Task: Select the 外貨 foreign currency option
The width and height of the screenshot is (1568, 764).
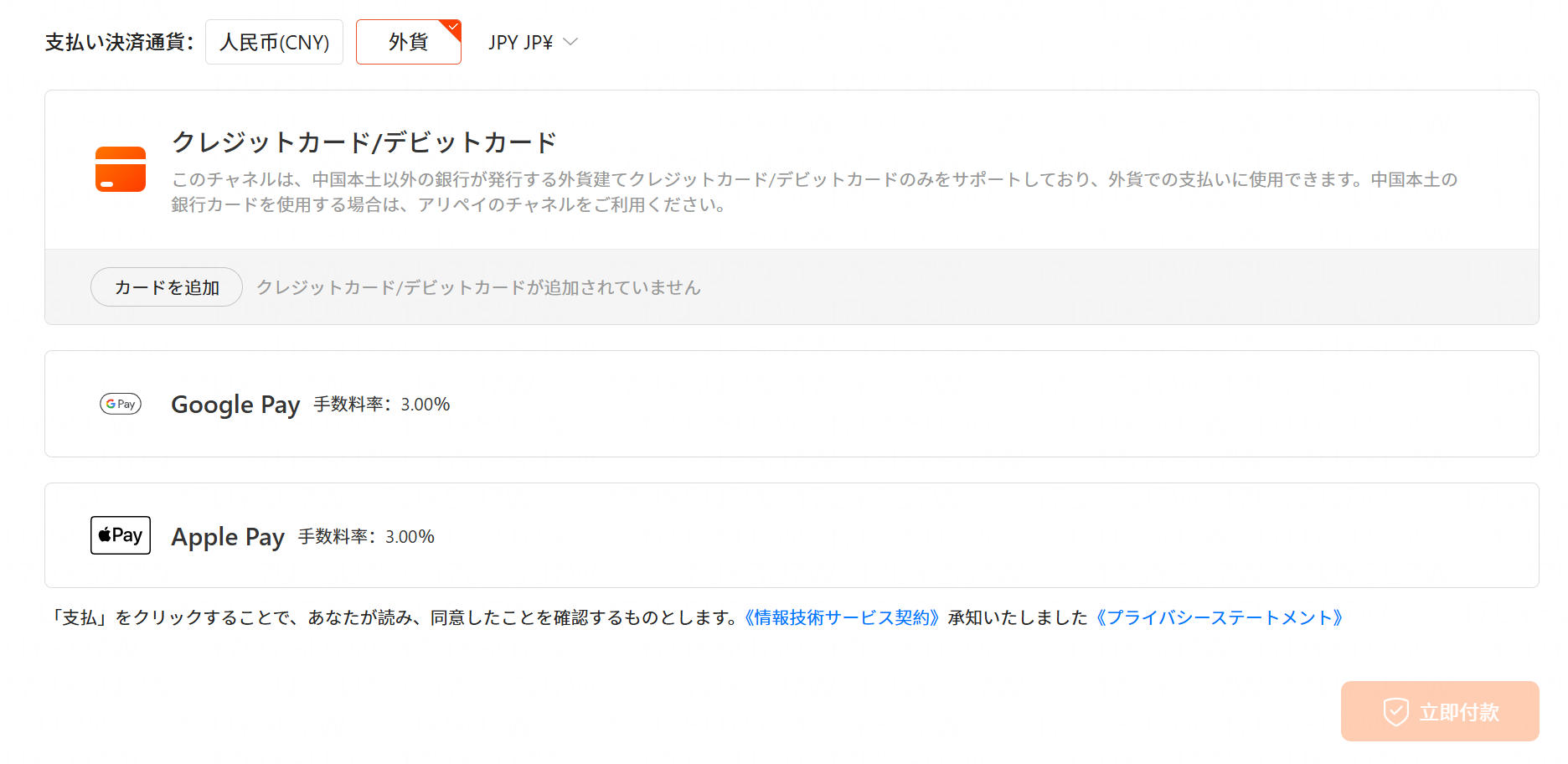Action: pyautogui.click(x=408, y=42)
